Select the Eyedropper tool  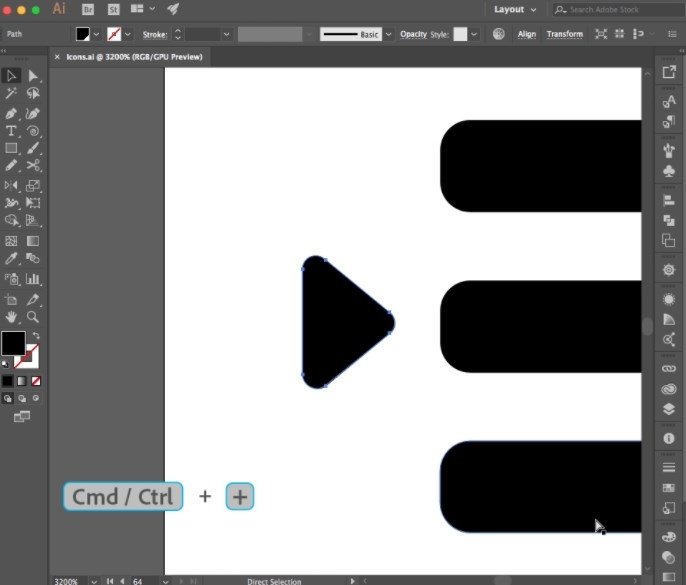[x=11, y=258]
